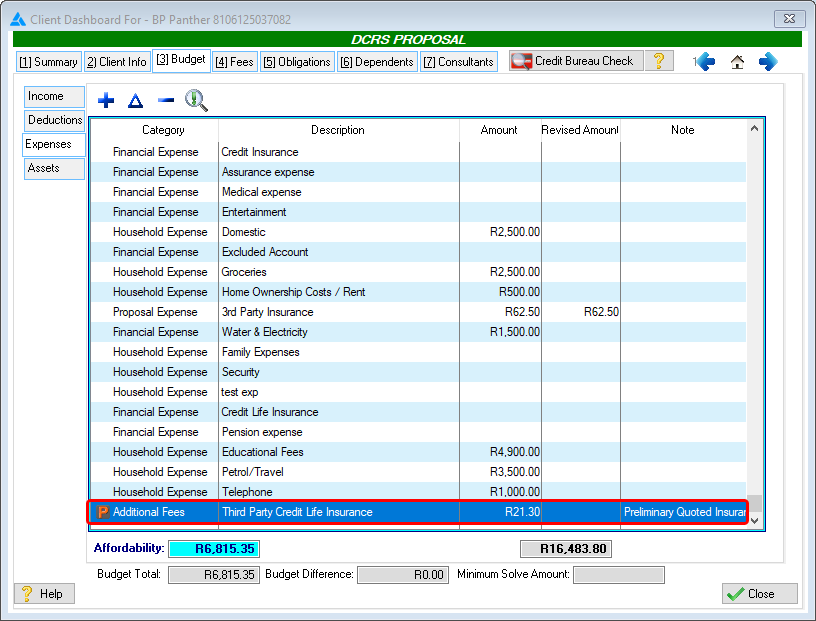Go forward with the blue right arrow
This screenshot has height=621, width=816.
pos(768,62)
